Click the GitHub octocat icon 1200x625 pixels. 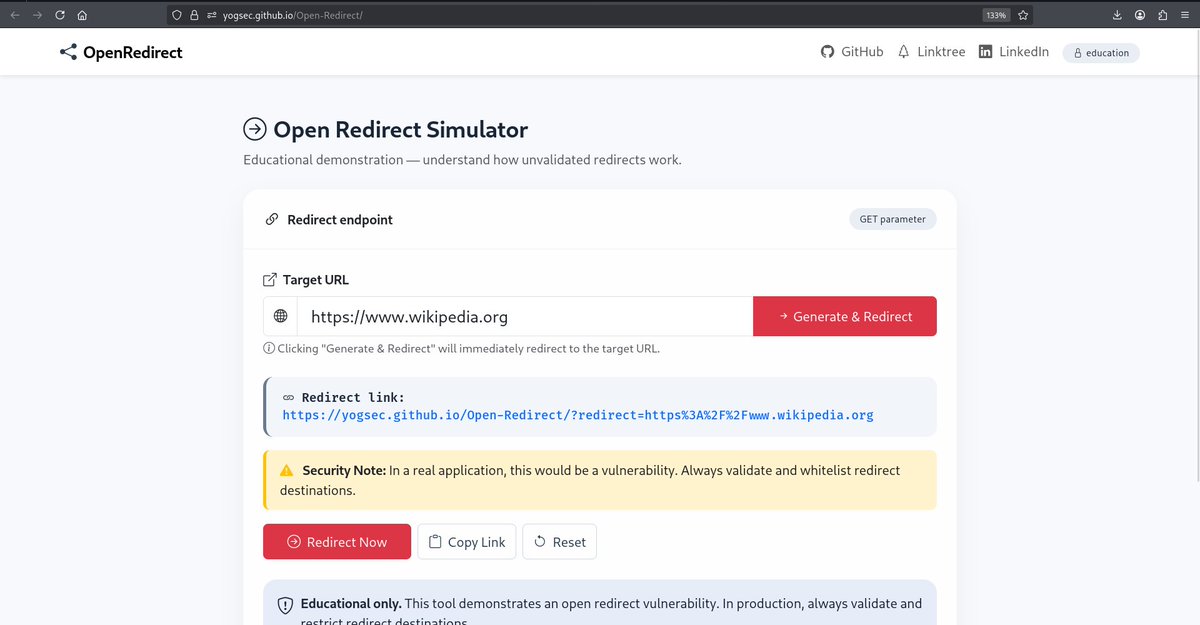(x=827, y=52)
